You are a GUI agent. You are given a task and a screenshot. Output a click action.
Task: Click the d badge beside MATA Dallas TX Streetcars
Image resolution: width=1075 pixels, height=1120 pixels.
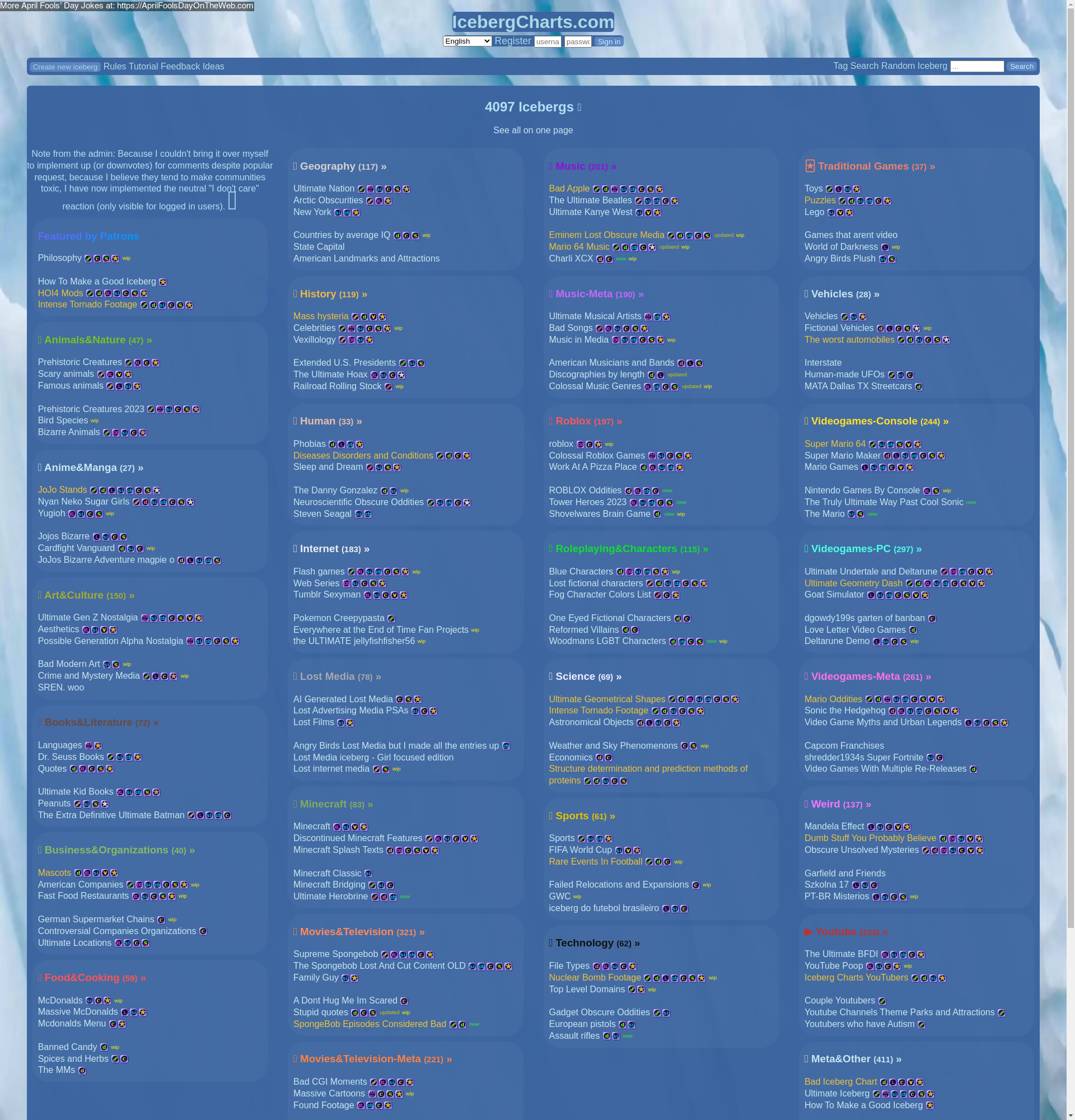(x=918, y=387)
